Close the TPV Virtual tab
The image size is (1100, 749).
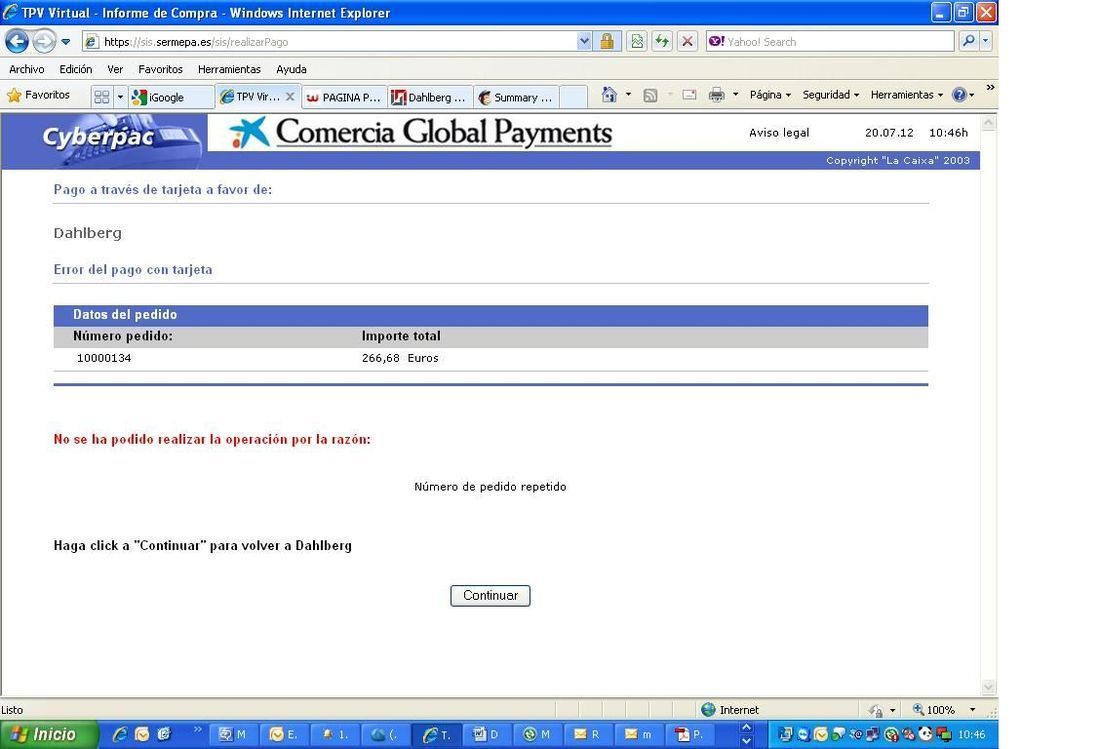coord(290,97)
